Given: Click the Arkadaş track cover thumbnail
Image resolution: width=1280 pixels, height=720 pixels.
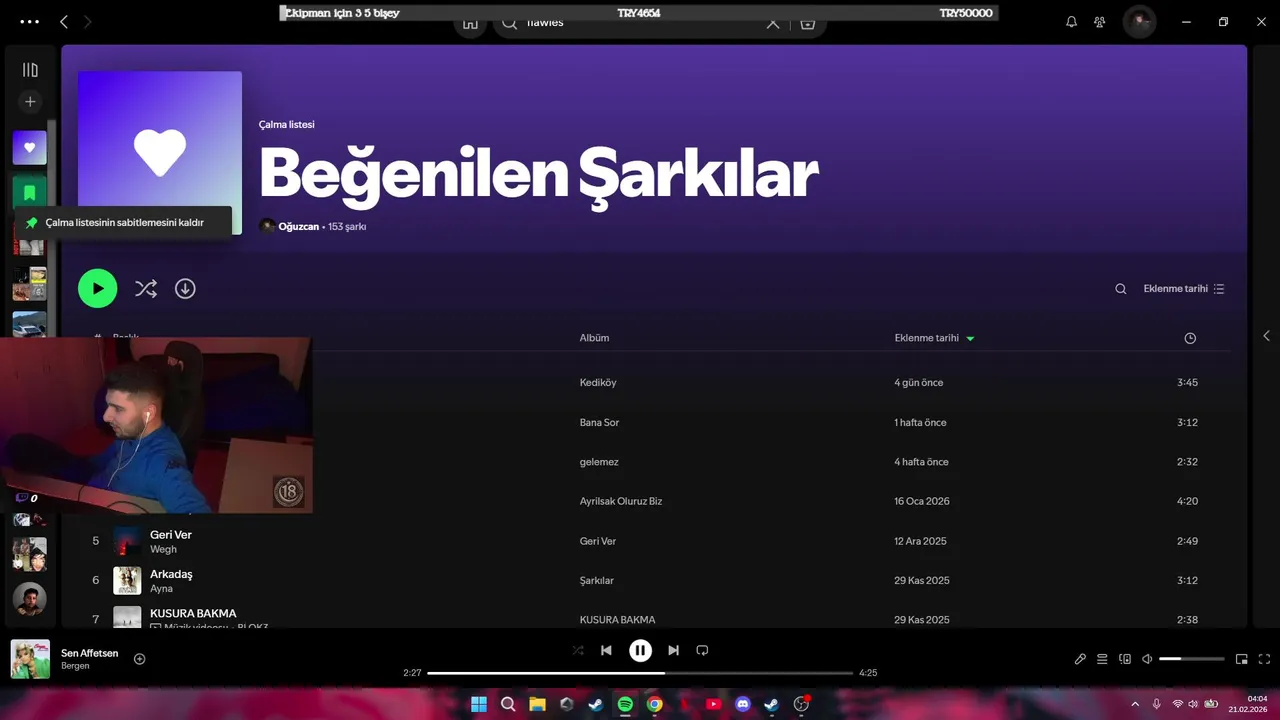Looking at the screenshot, I should point(127,580).
